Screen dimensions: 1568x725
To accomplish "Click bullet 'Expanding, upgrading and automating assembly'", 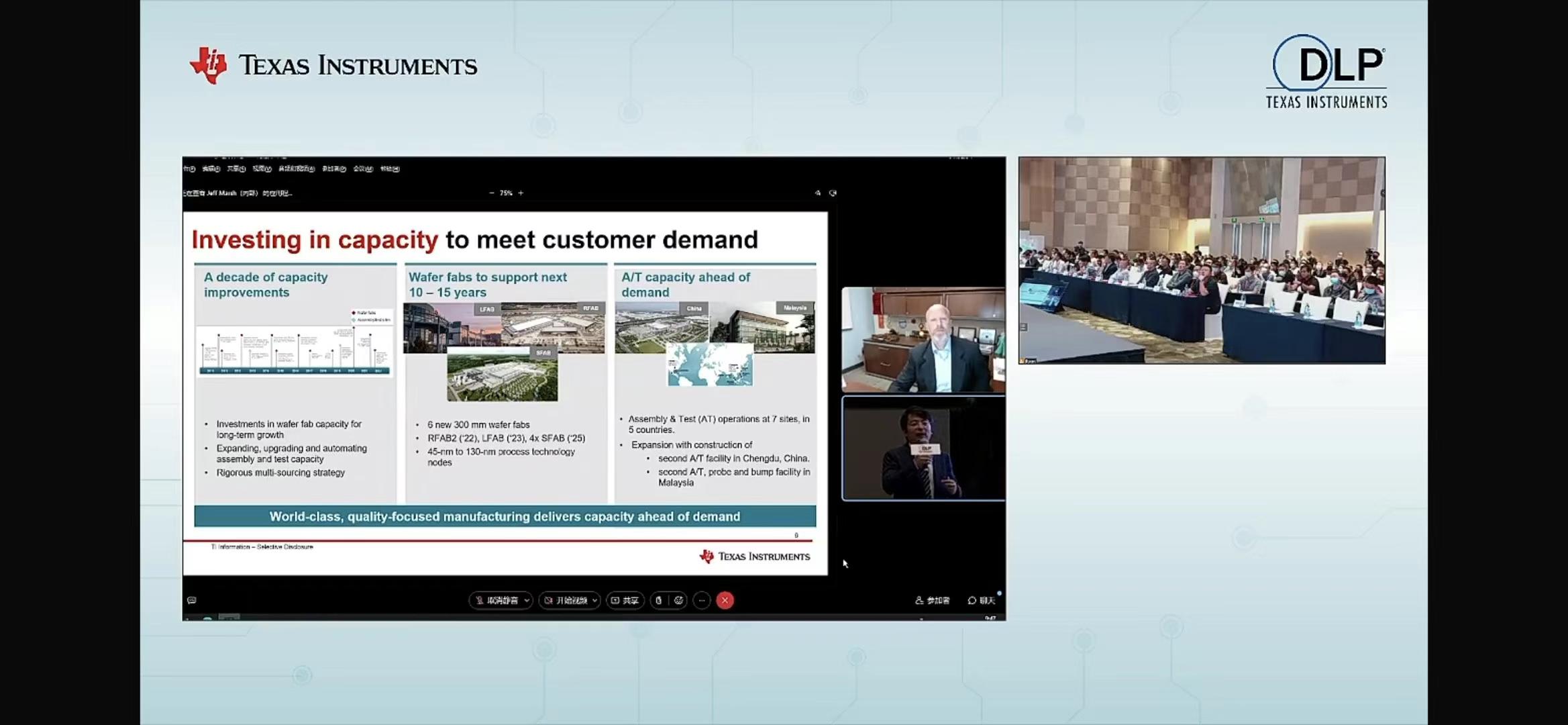I will [291, 454].
